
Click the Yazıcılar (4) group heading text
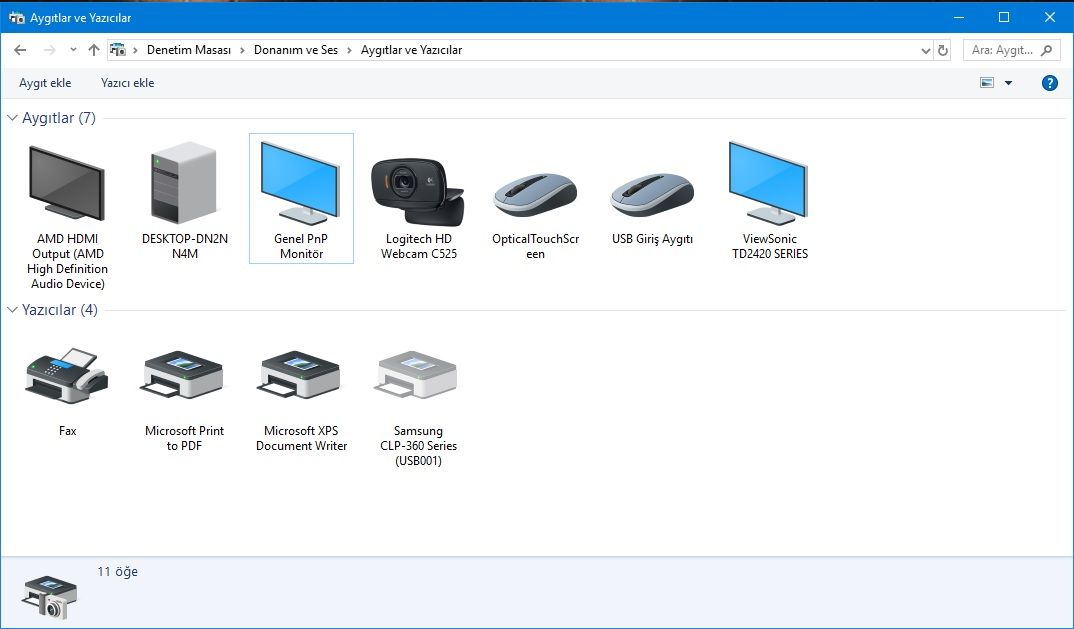(x=60, y=310)
